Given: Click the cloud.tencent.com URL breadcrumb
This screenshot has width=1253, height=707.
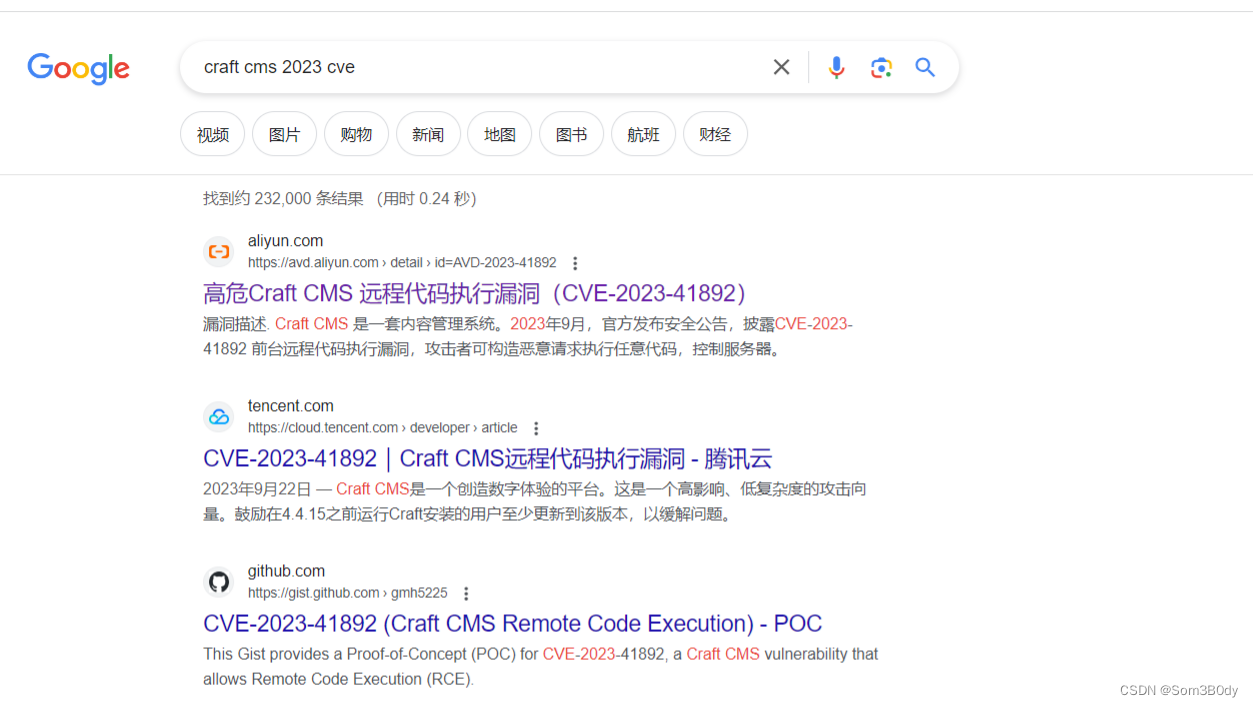Looking at the screenshot, I should [x=383, y=428].
